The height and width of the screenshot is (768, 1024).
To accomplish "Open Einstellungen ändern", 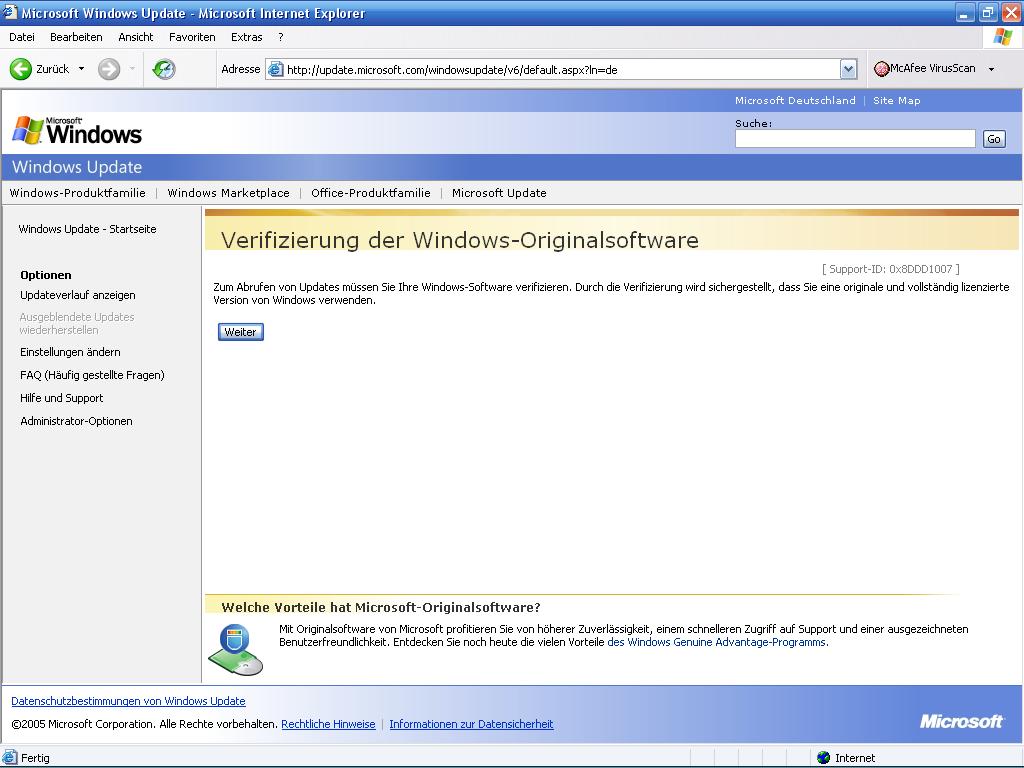I will pos(71,352).
